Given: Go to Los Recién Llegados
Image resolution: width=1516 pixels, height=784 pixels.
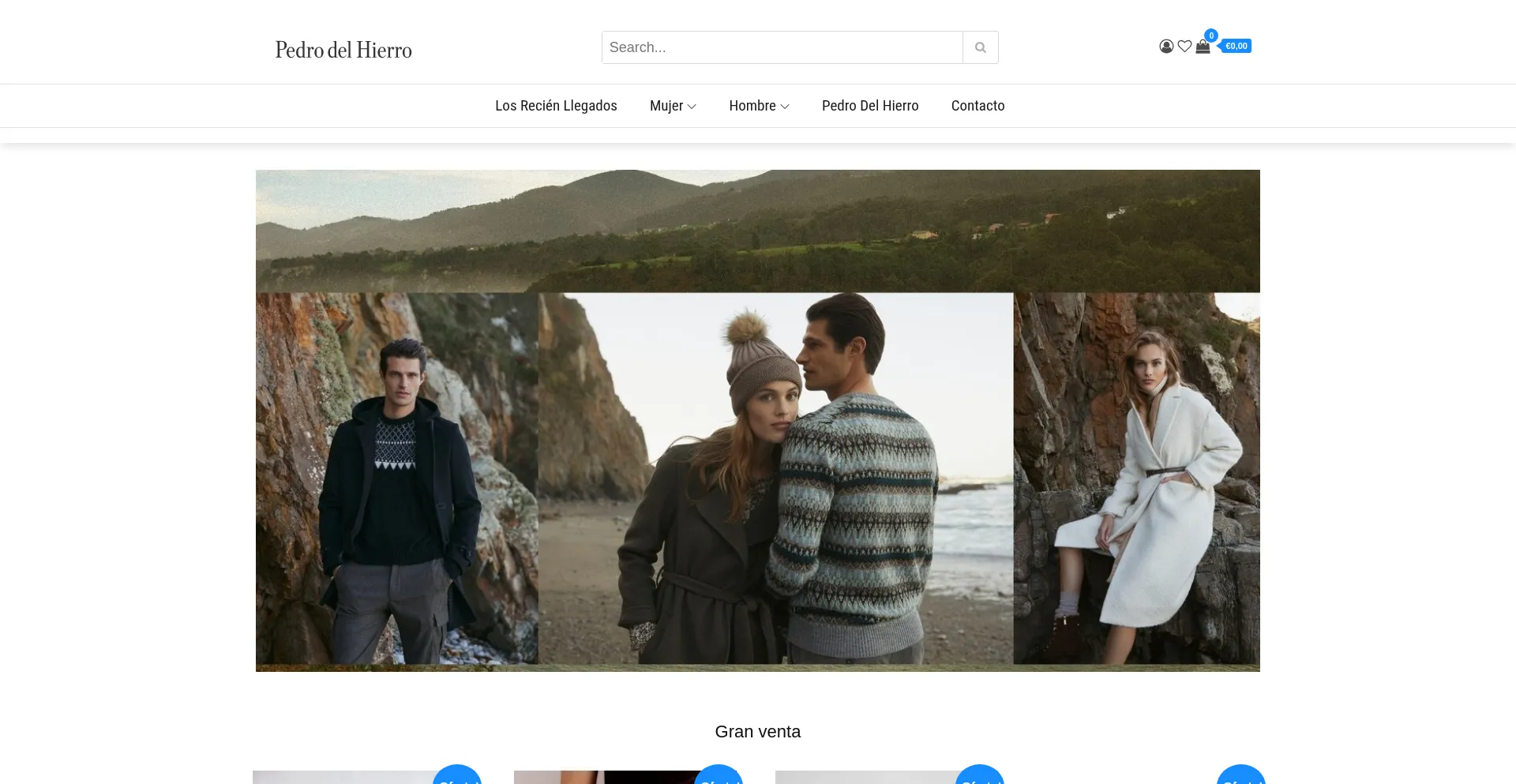Looking at the screenshot, I should click(x=556, y=106).
